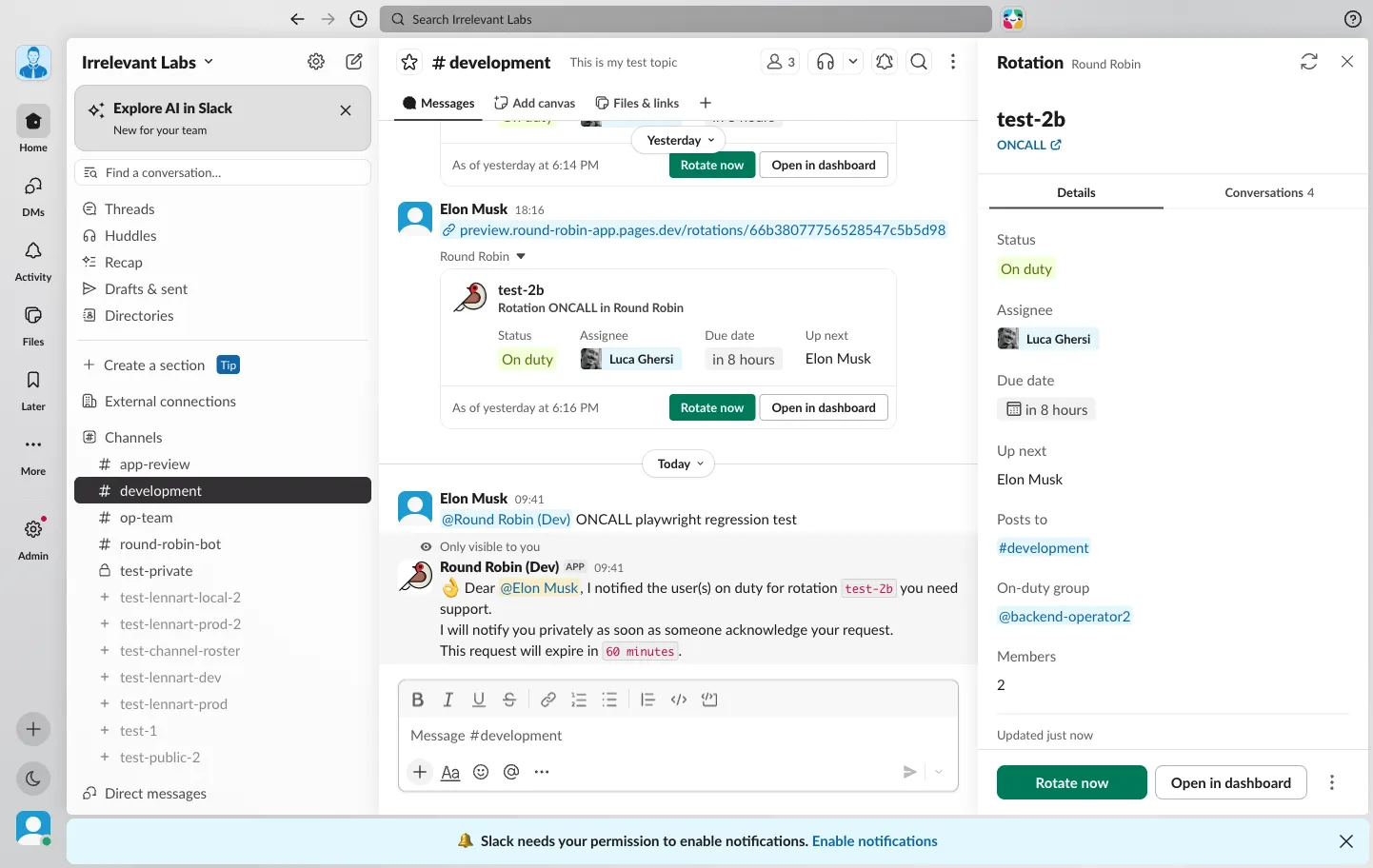Open the ONCALL external link
The height and width of the screenshot is (868, 1373).
click(1029, 145)
